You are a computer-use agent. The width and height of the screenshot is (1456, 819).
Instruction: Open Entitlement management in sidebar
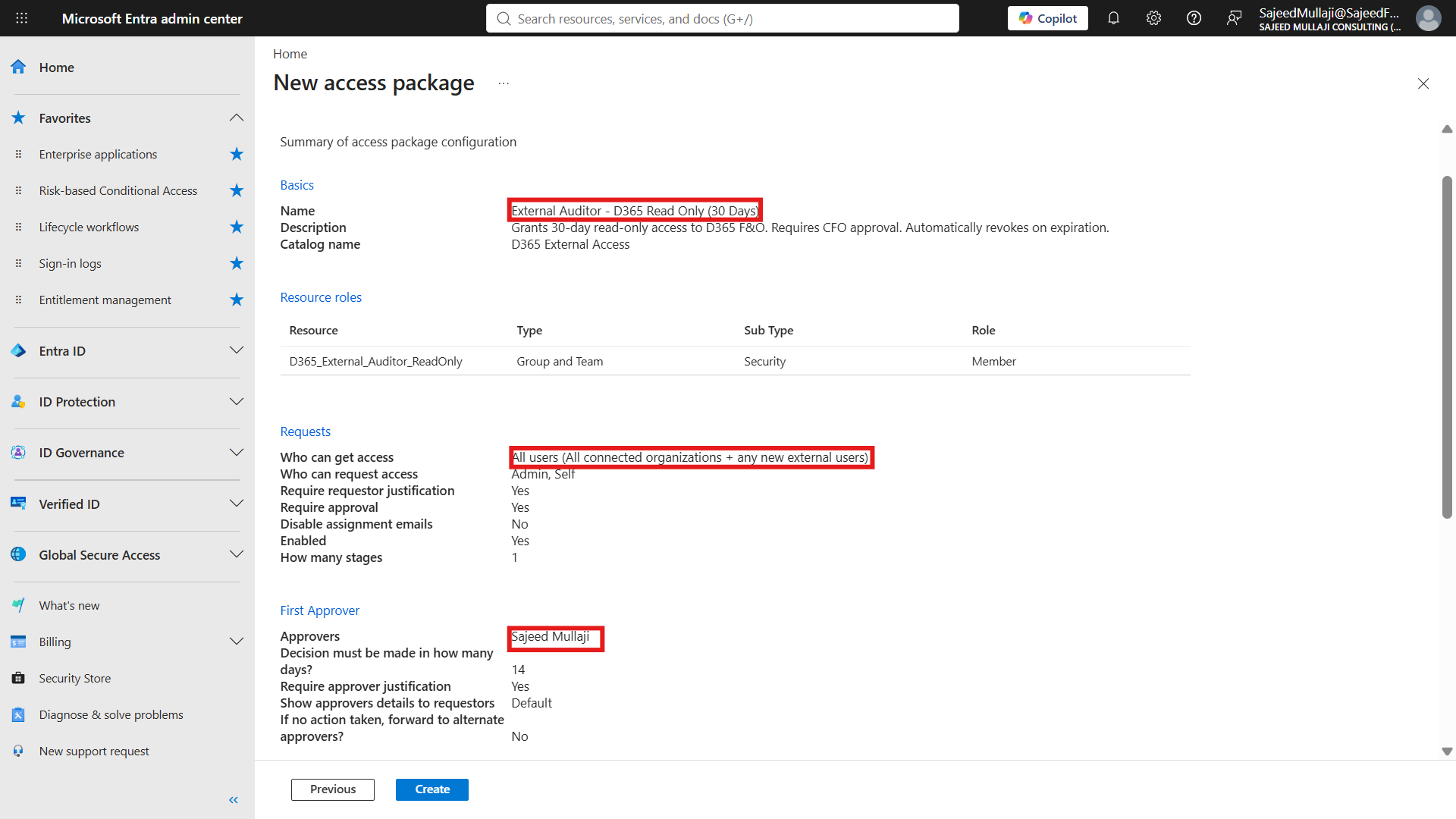click(x=105, y=300)
